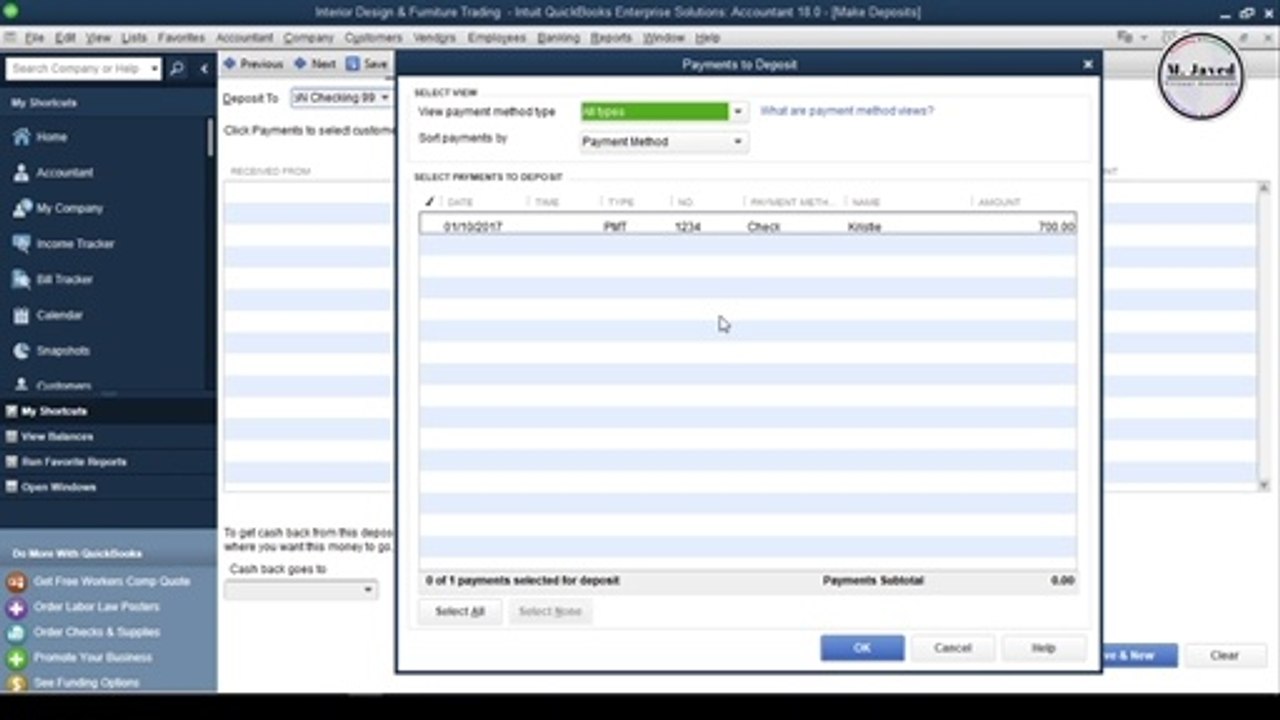Click OK in Payments to Deposit

862,648
